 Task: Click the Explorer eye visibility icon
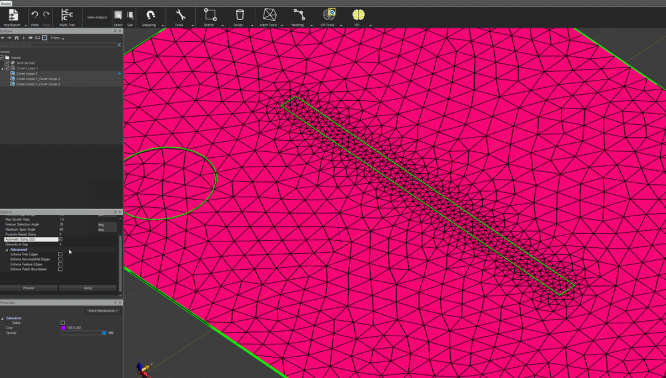(31, 38)
